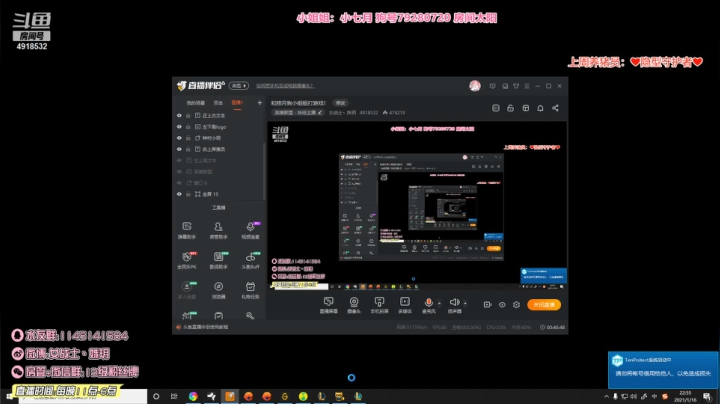Click the 工具箱 header
Viewport: 720px width, 404px height.
pos(218,208)
